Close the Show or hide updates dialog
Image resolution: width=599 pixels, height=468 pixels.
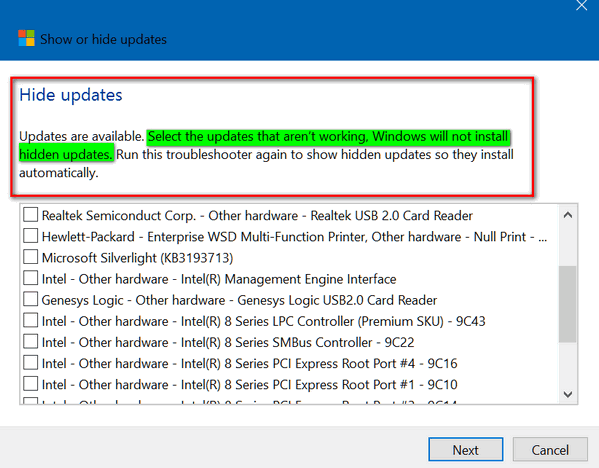click(x=581, y=5)
